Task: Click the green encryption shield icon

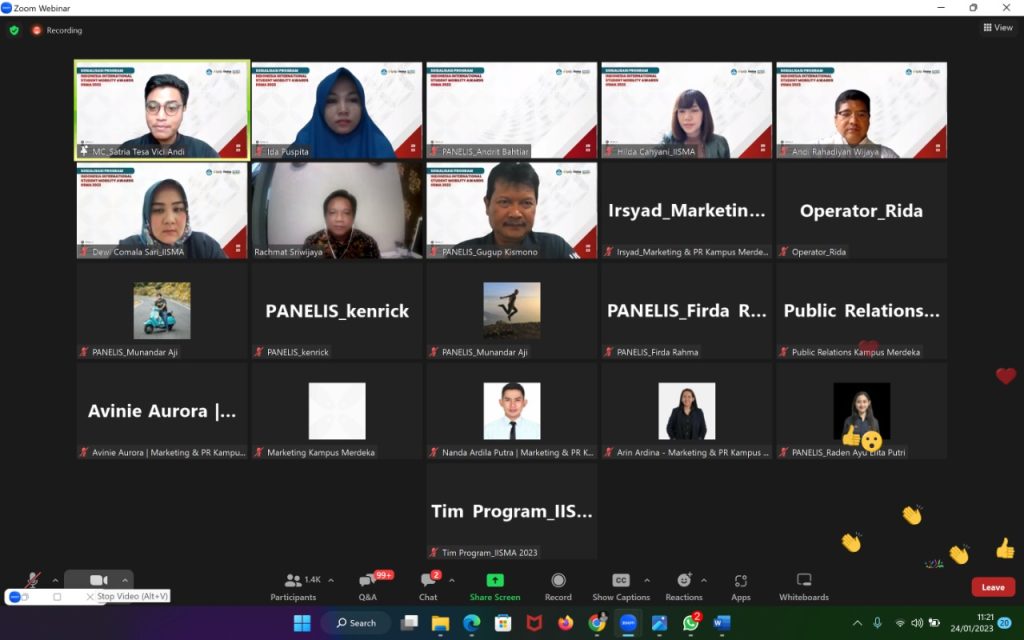Action: [x=14, y=30]
